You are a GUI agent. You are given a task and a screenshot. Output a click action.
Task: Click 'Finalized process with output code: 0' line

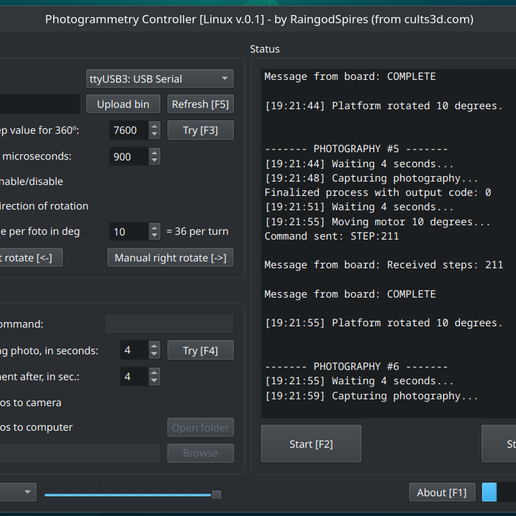378,193
